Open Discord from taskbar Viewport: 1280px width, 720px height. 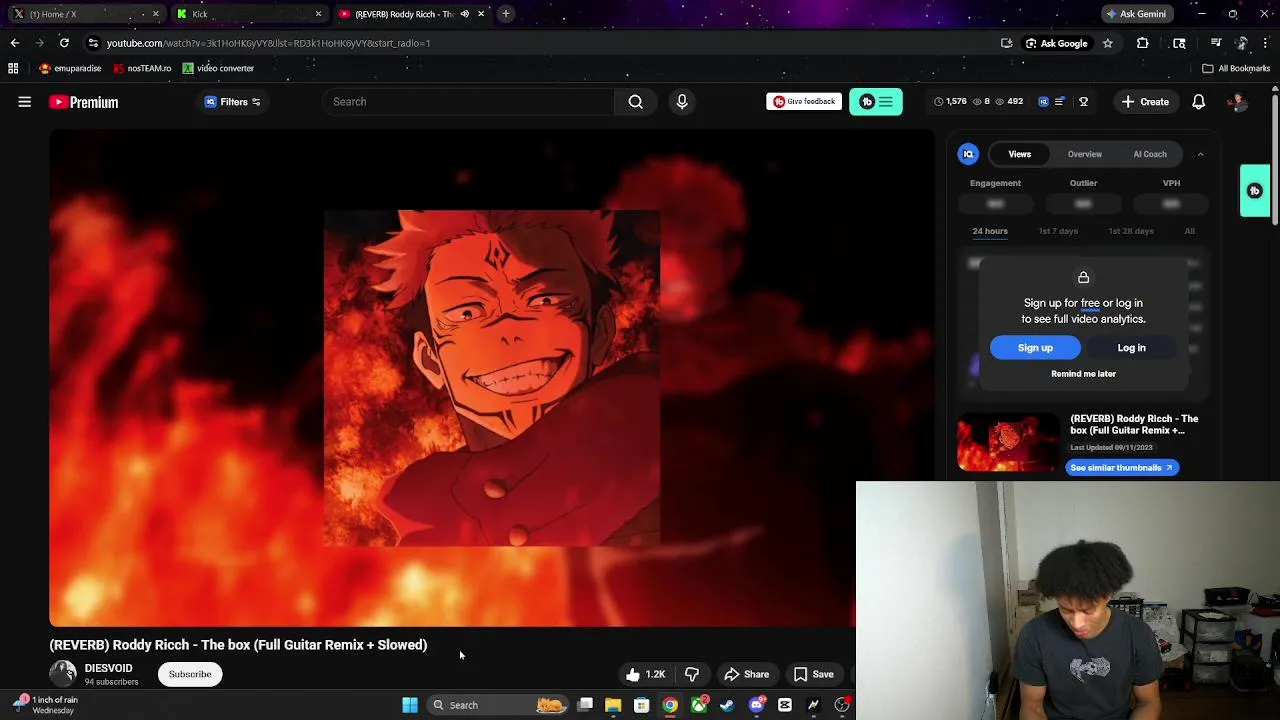[x=756, y=705]
